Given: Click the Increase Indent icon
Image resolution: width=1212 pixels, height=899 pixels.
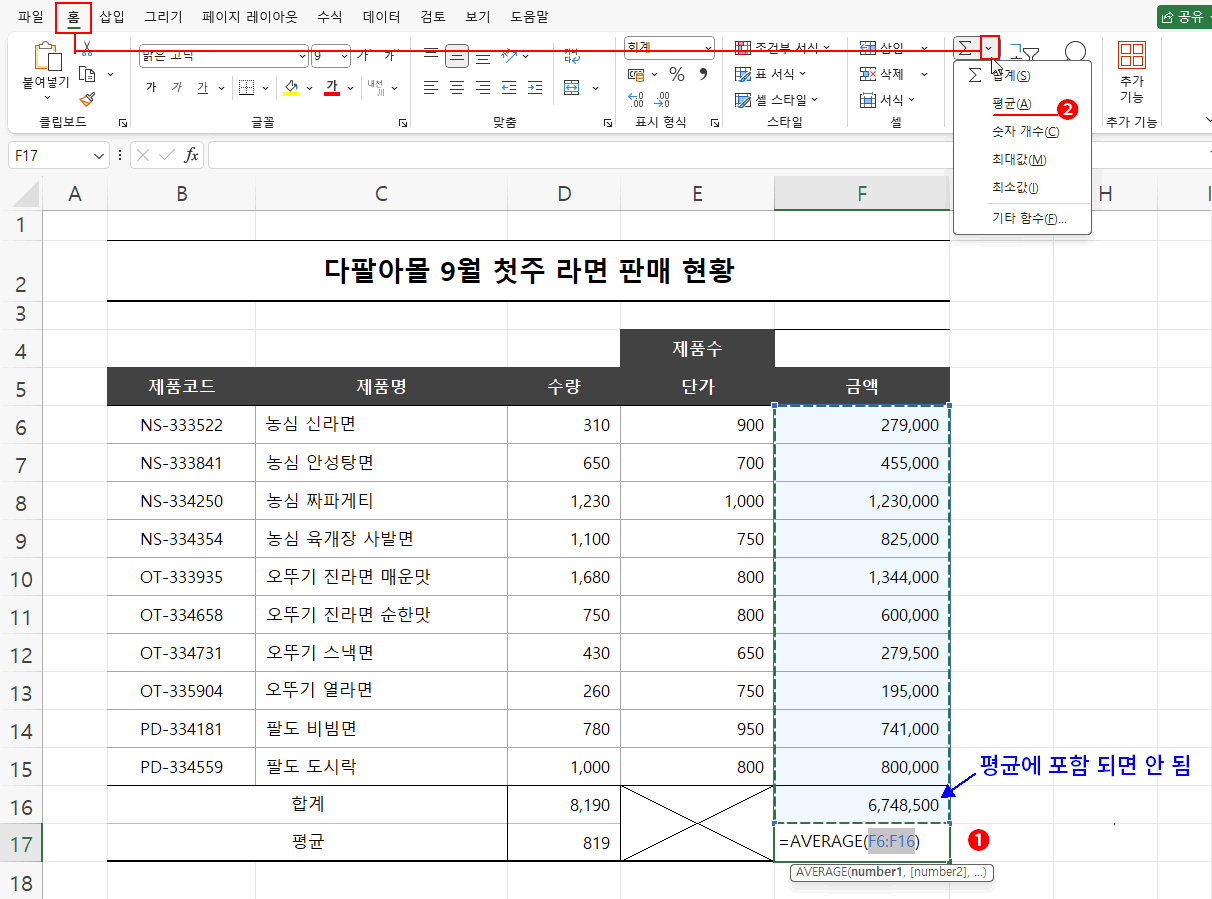Looking at the screenshot, I should pyautogui.click(x=535, y=88).
